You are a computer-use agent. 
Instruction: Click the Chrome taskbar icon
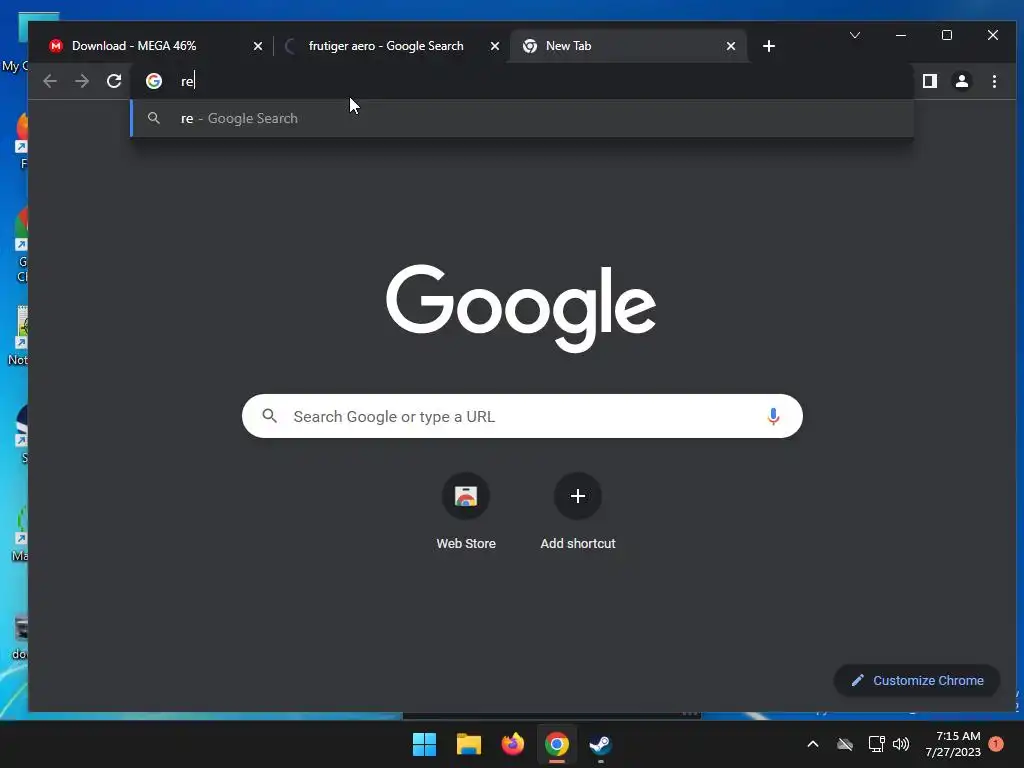click(557, 744)
